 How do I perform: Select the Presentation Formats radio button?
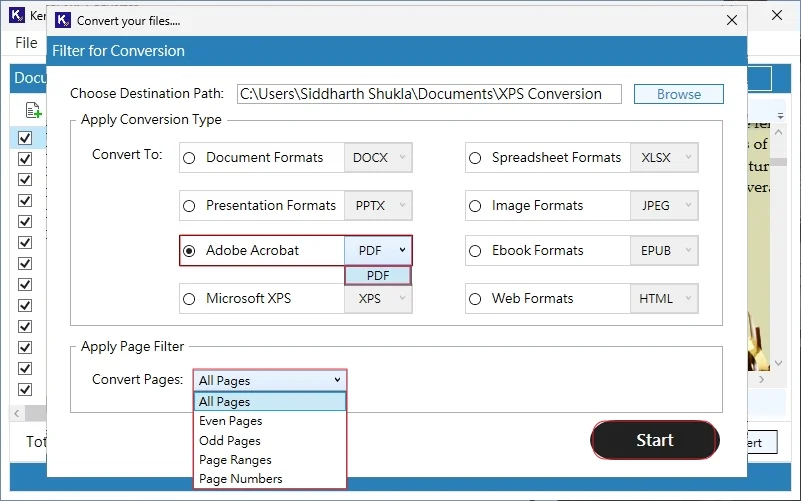tap(189, 206)
